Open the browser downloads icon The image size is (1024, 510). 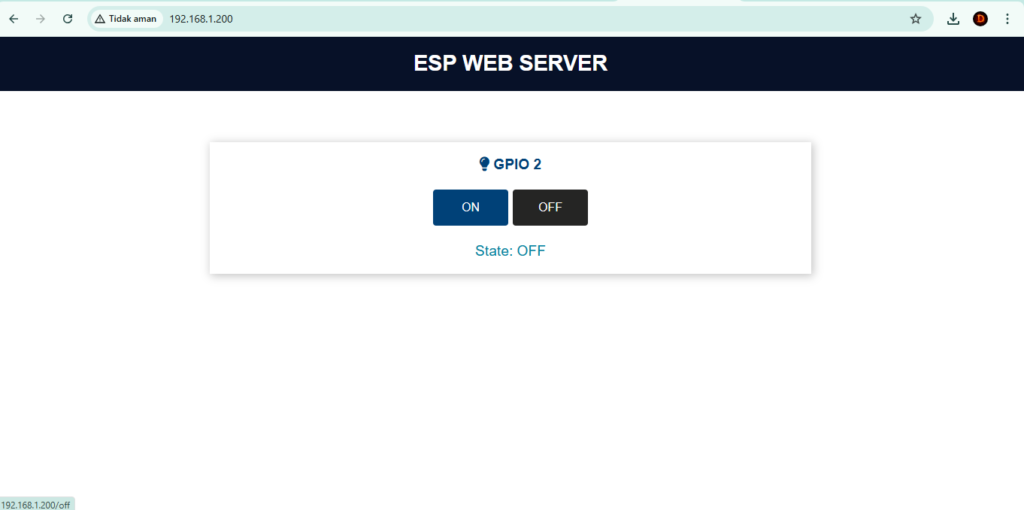click(x=953, y=19)
